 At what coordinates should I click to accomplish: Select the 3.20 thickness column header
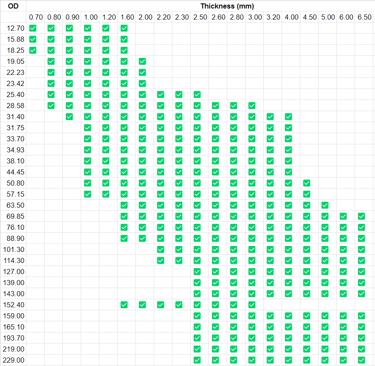(273, 17)
